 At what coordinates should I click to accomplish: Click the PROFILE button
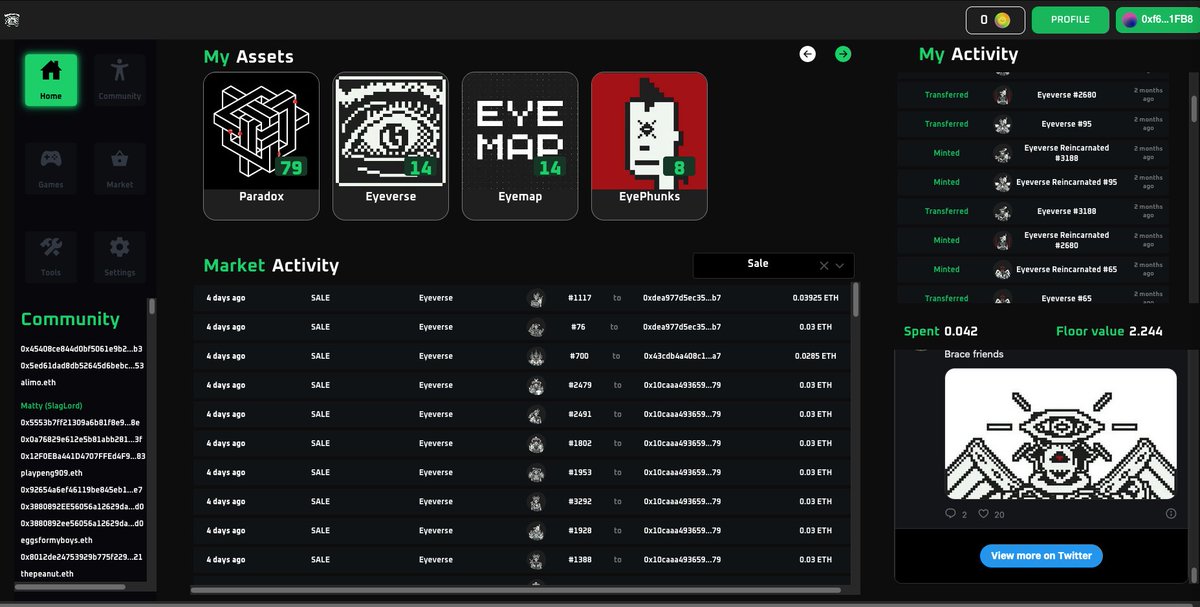coord(1070,20)
